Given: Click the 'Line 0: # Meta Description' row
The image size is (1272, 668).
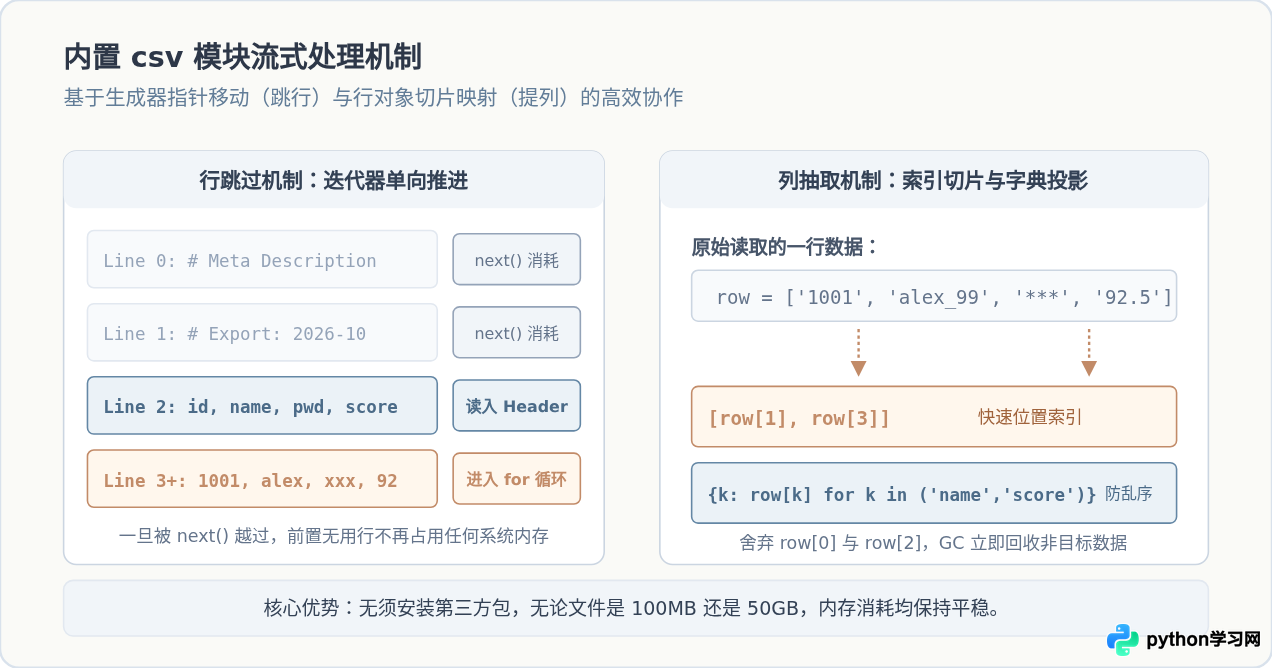Looking at the screenshot, I should pyautogui.click(x=262, y=260).
